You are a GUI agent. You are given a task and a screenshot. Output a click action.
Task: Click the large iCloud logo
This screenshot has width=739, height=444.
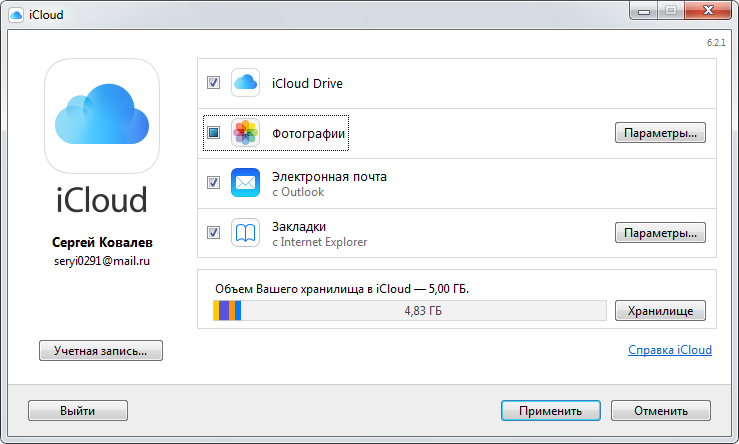[102, 116]
